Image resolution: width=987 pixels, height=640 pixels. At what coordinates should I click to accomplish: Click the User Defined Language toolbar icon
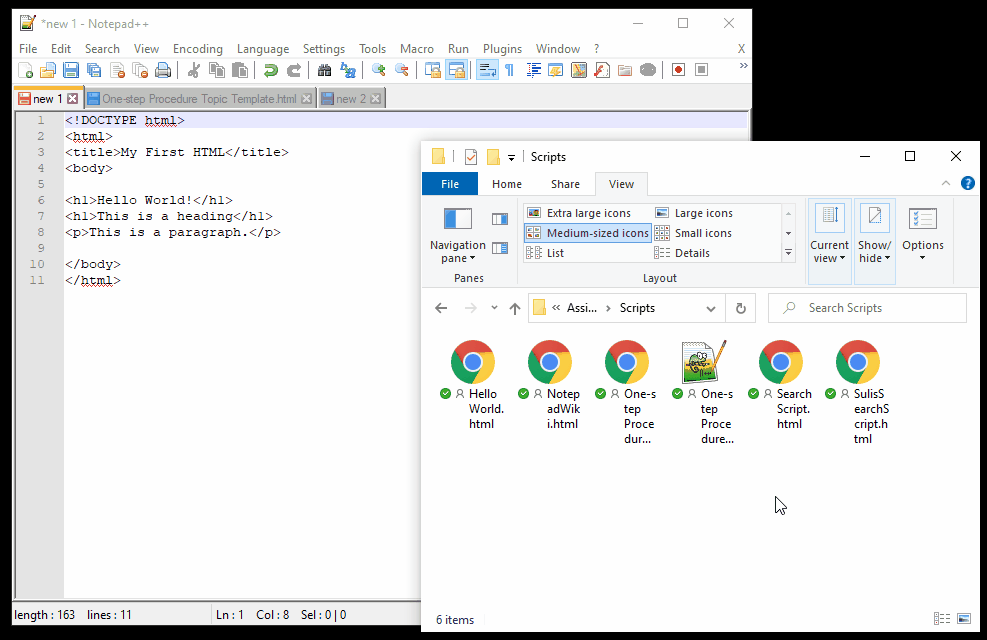[x=556, y=70]
